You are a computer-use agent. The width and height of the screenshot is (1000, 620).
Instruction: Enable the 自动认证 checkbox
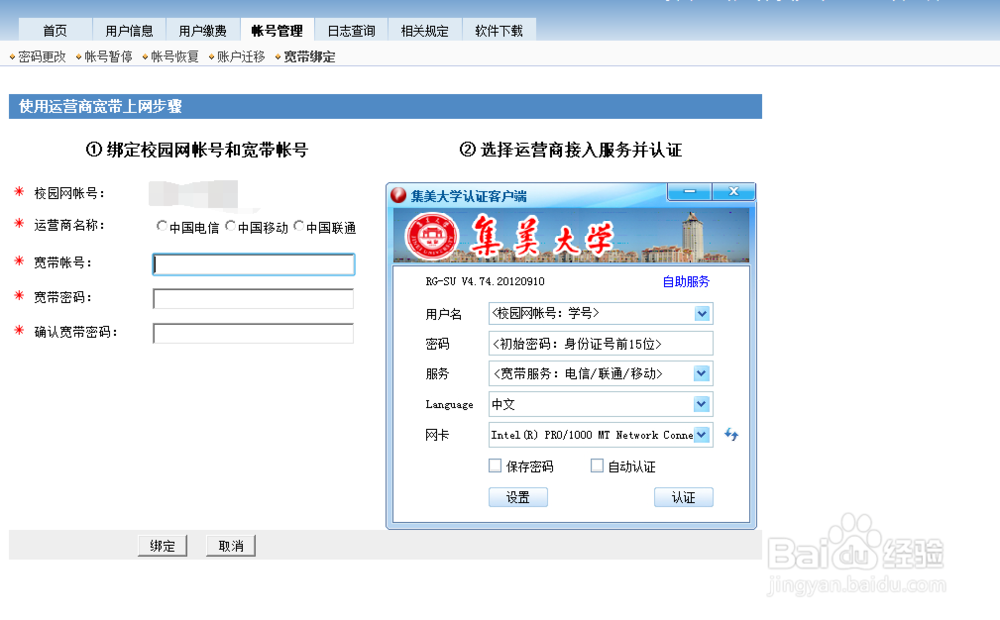(x=597, y=465)
